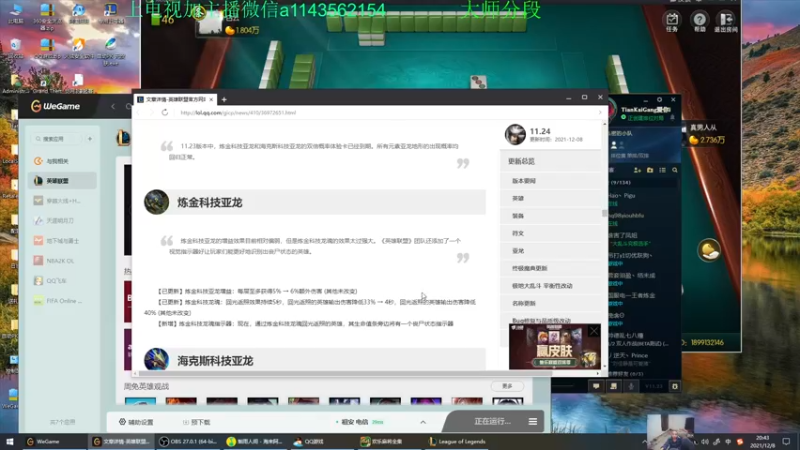Image resolution: width=800 pixels, height=450 pixels.
Task: Click list view icon in LoL friends panel
Action: click(662, 170)
